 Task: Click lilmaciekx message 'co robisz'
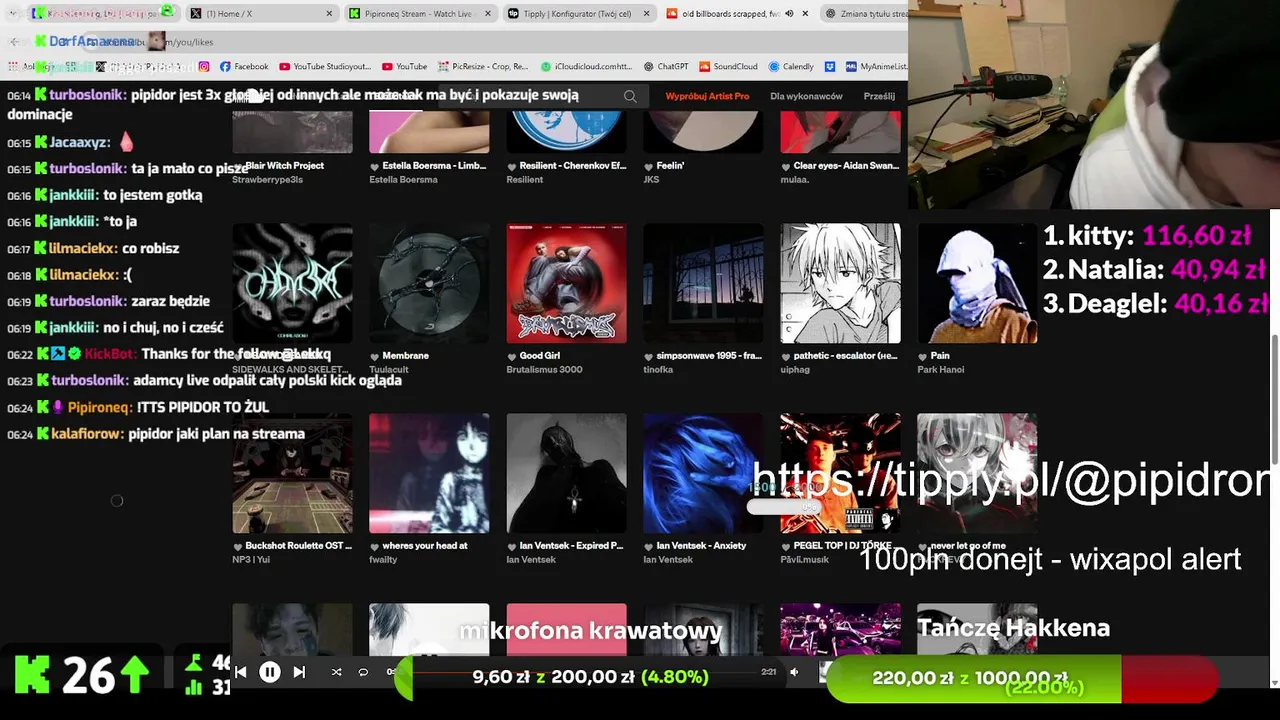[x=151, y=248]
